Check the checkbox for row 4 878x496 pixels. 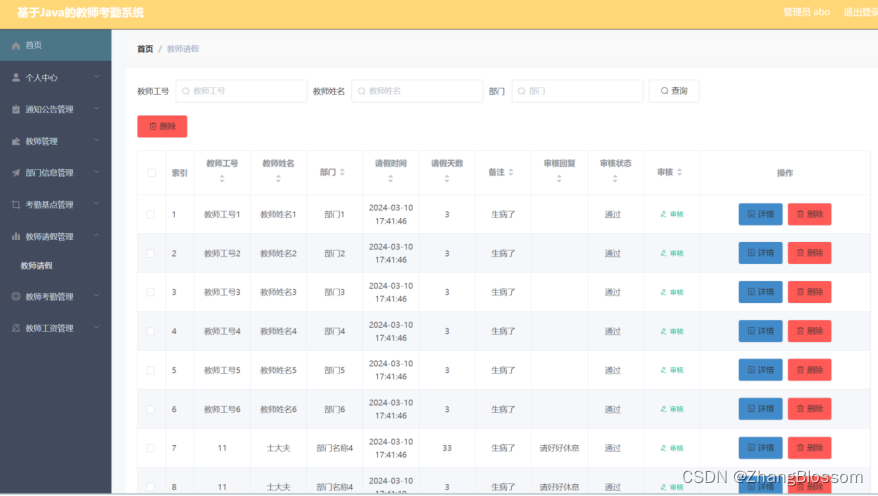point(151,331)
